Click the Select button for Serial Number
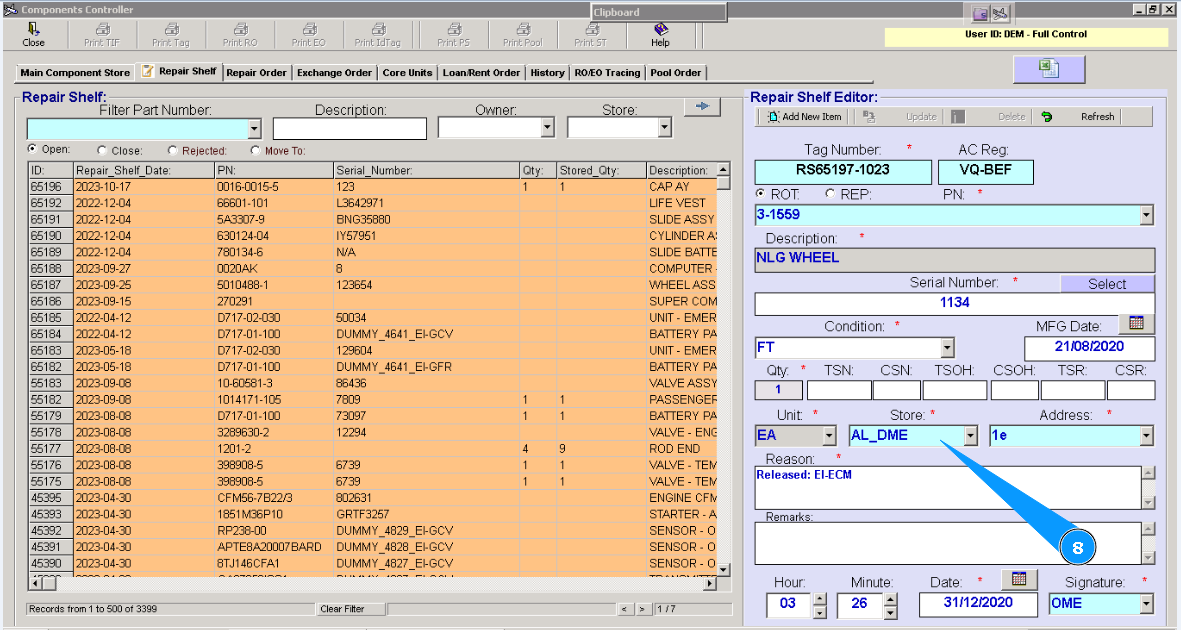Viewport: 1181px width, 633px height. point(1107,284)
